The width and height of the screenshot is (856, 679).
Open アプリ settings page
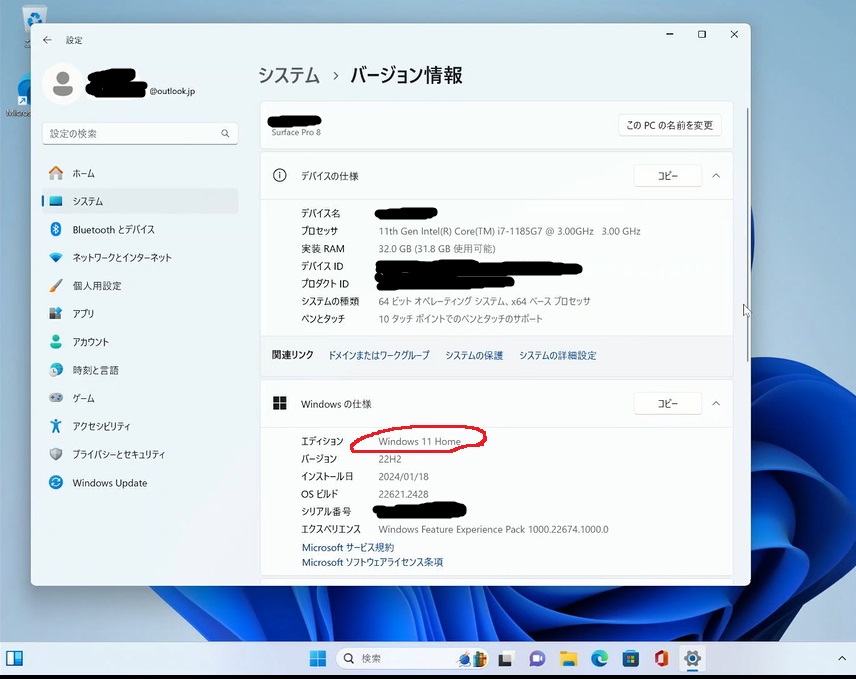pos(140,313)
